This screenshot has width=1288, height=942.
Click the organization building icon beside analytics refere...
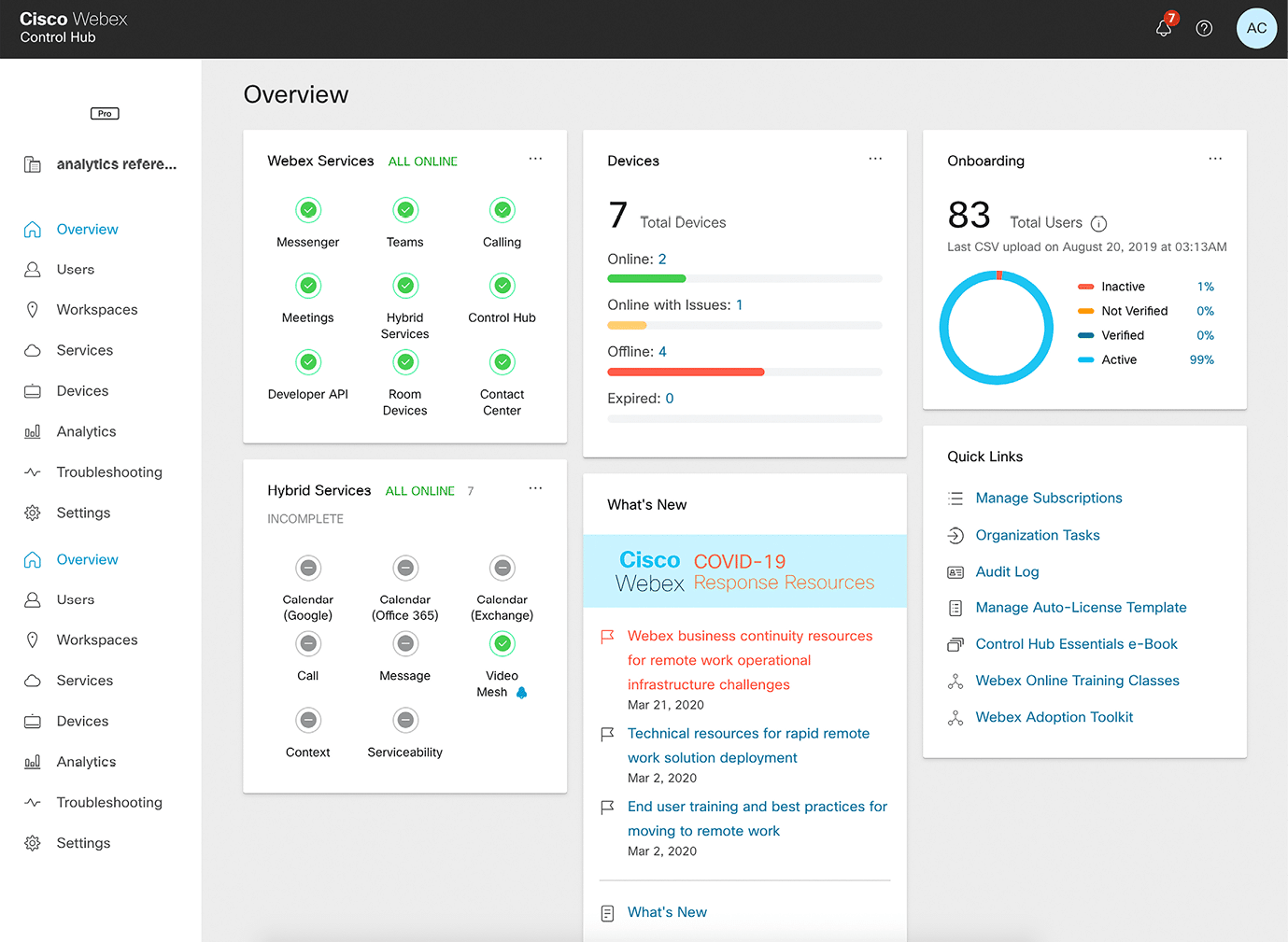[x=33, y=164]
